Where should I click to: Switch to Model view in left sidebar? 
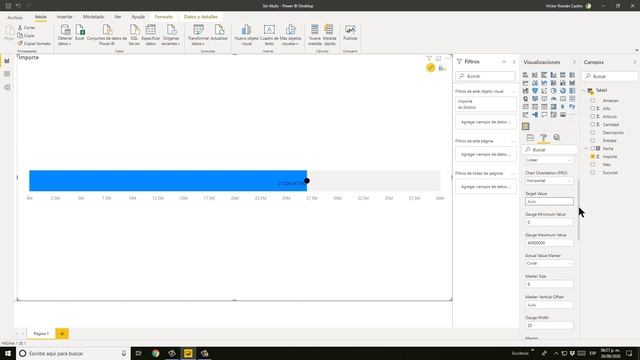tap(7, 87)
